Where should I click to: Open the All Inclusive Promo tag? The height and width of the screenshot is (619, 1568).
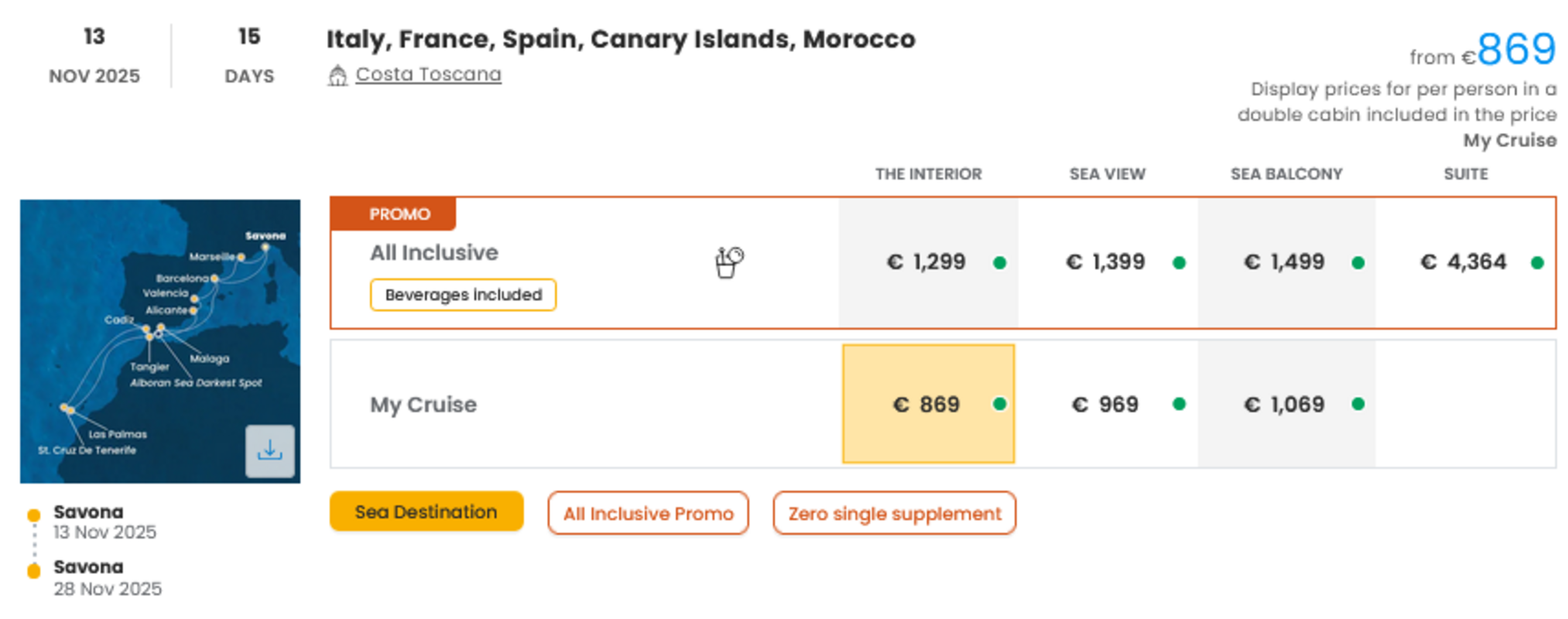point(648,513)
